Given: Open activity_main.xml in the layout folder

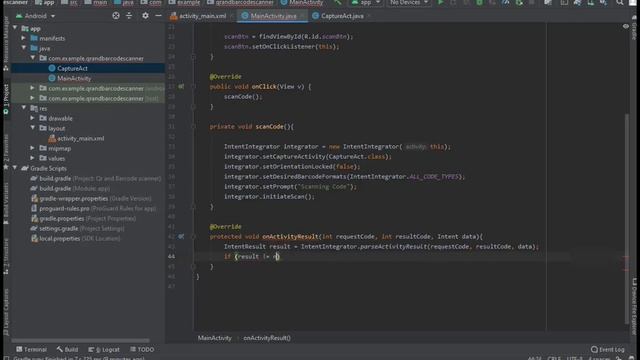Looking at the screenshot, I should pyautogui.click(x=80, y=138).
